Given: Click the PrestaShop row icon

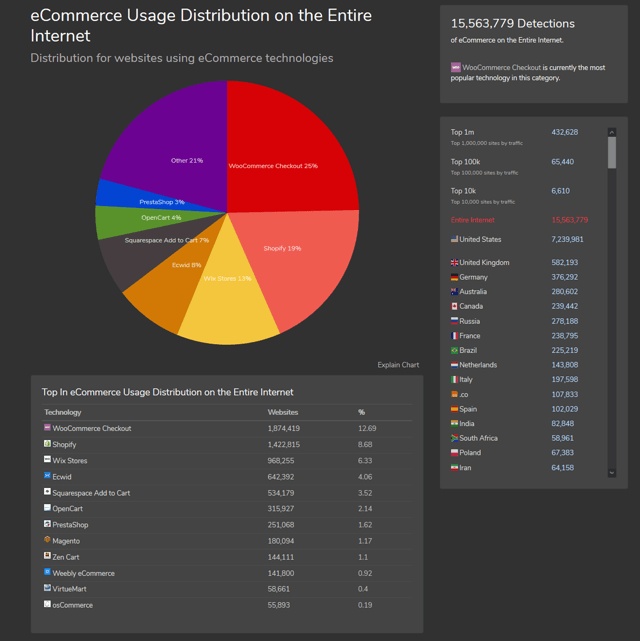Looking at the screenshot, I should 47,524.
